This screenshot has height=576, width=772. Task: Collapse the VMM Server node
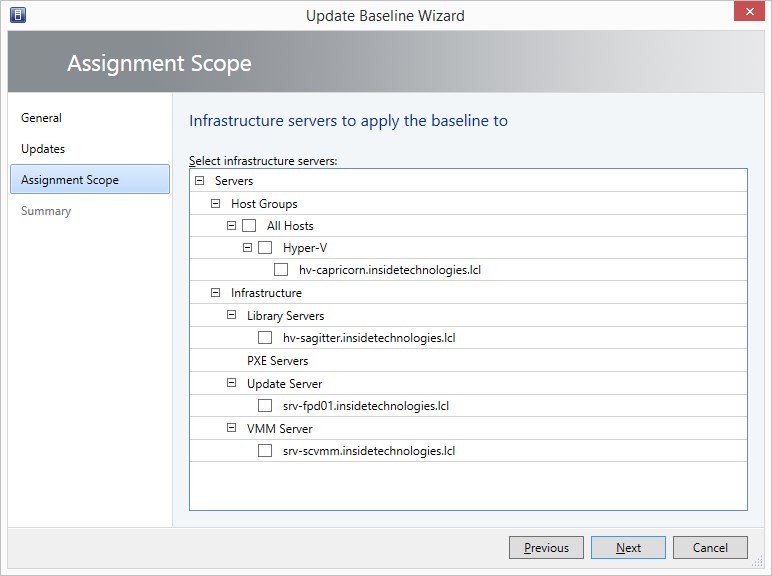(x=231, y=428)
